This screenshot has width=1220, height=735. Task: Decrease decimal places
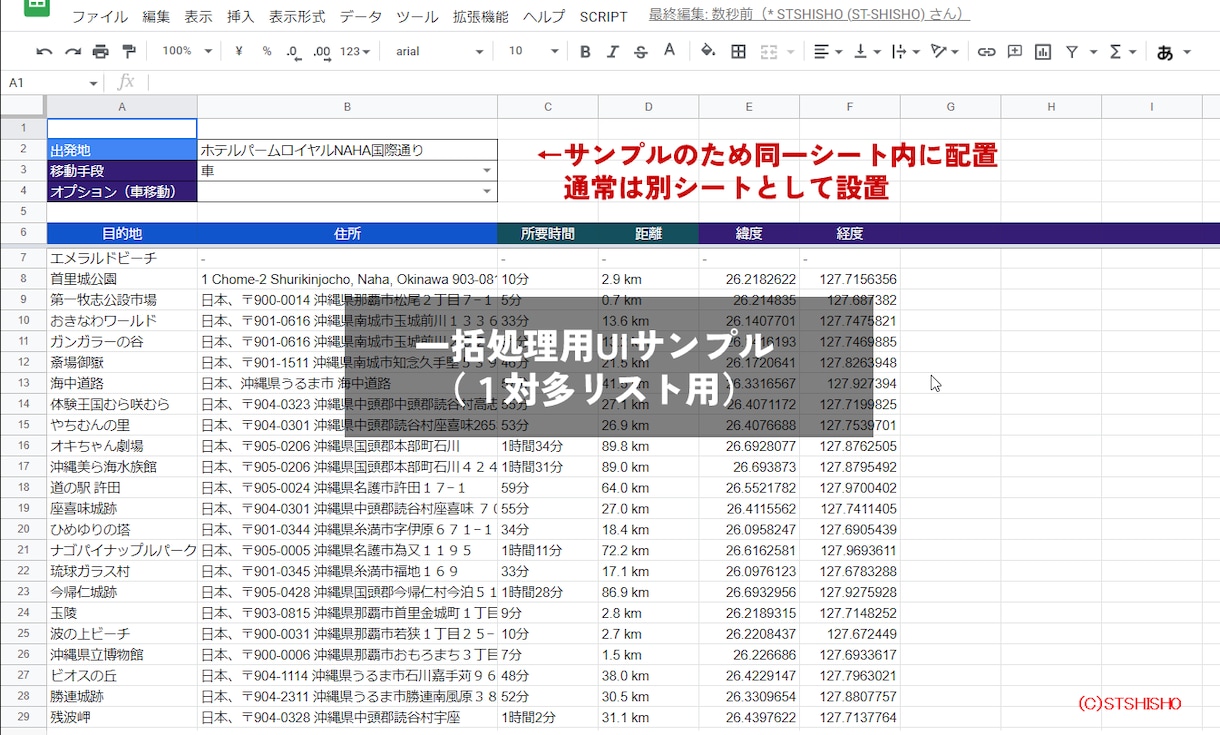pos(294,52)
